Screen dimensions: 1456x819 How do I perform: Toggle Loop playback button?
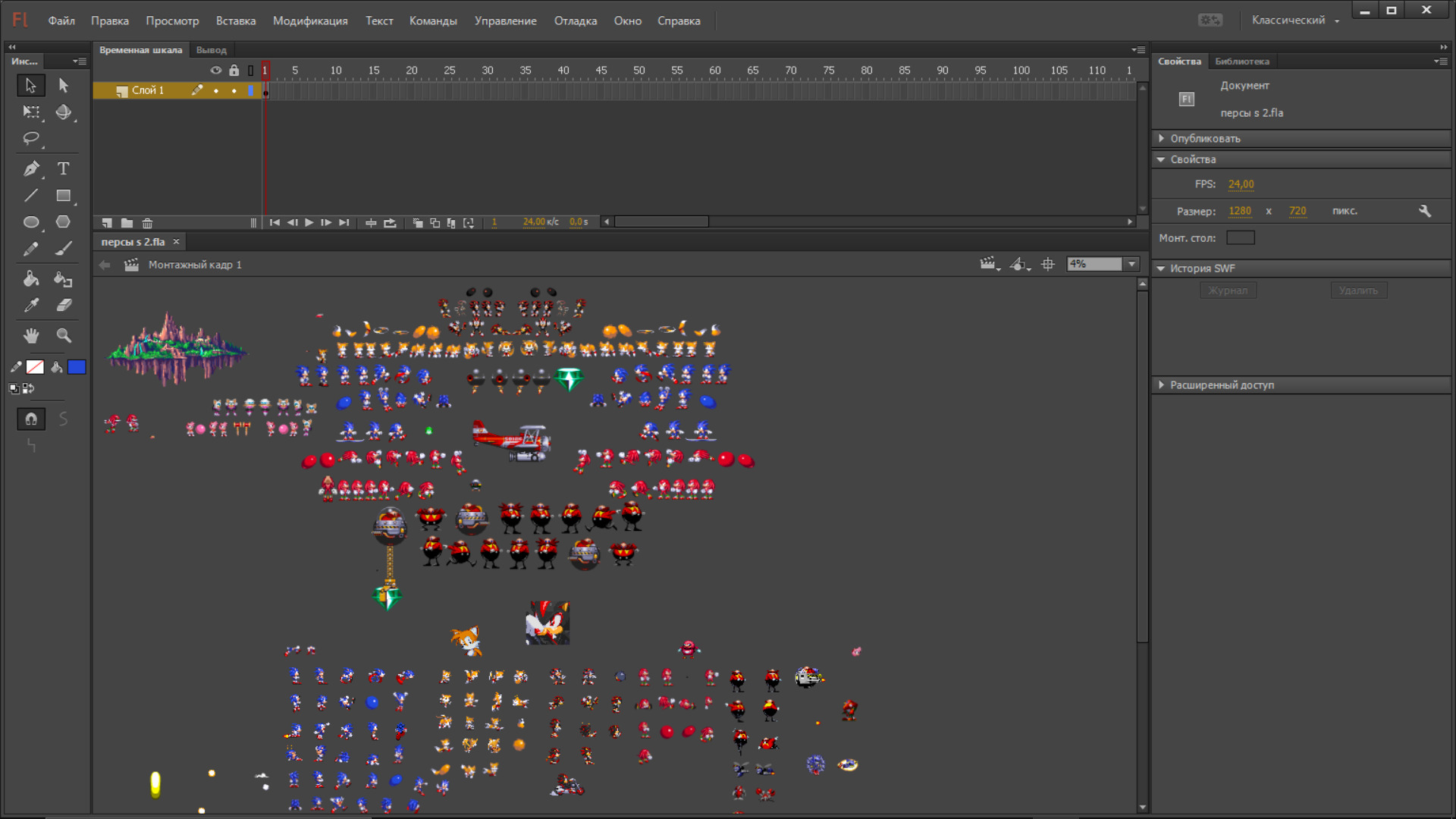pyautogui.click(x=390, y=222)
